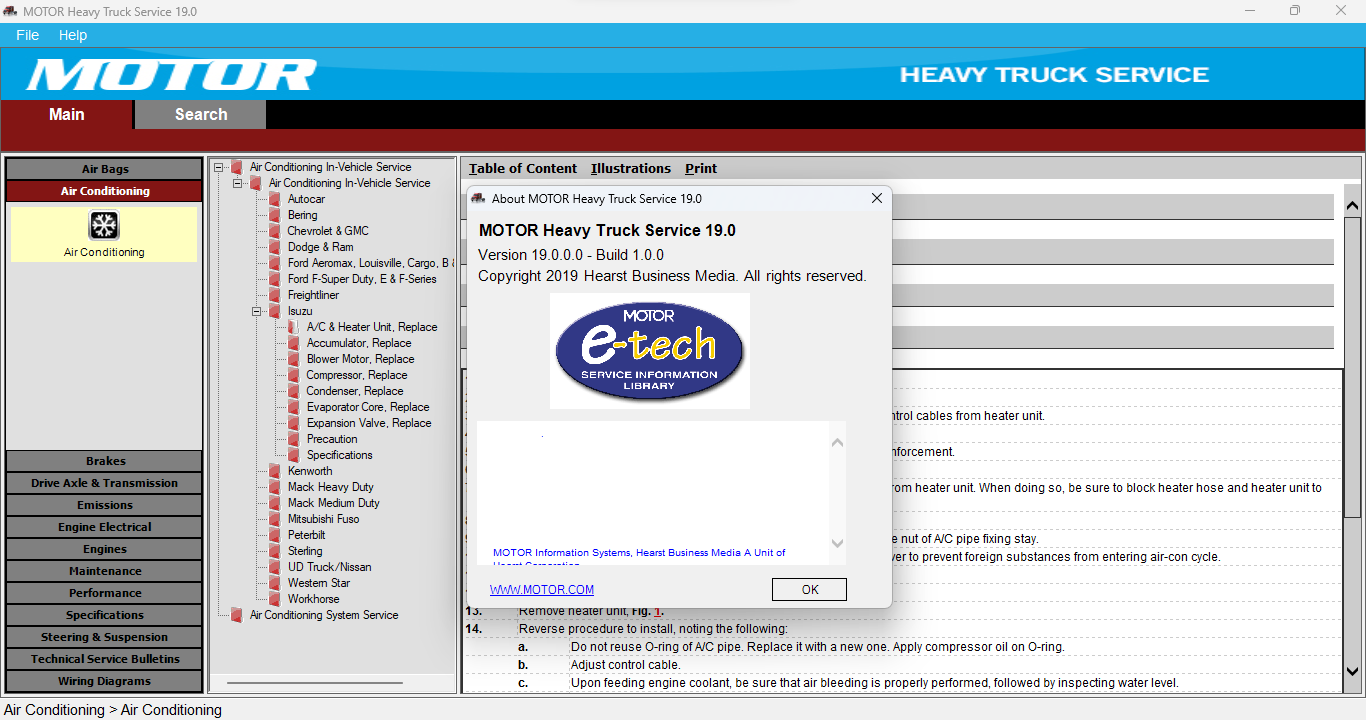Viewport: 1366px width, 720px height.
Task: Switch to the Search tab
Action: click(201, 114)
